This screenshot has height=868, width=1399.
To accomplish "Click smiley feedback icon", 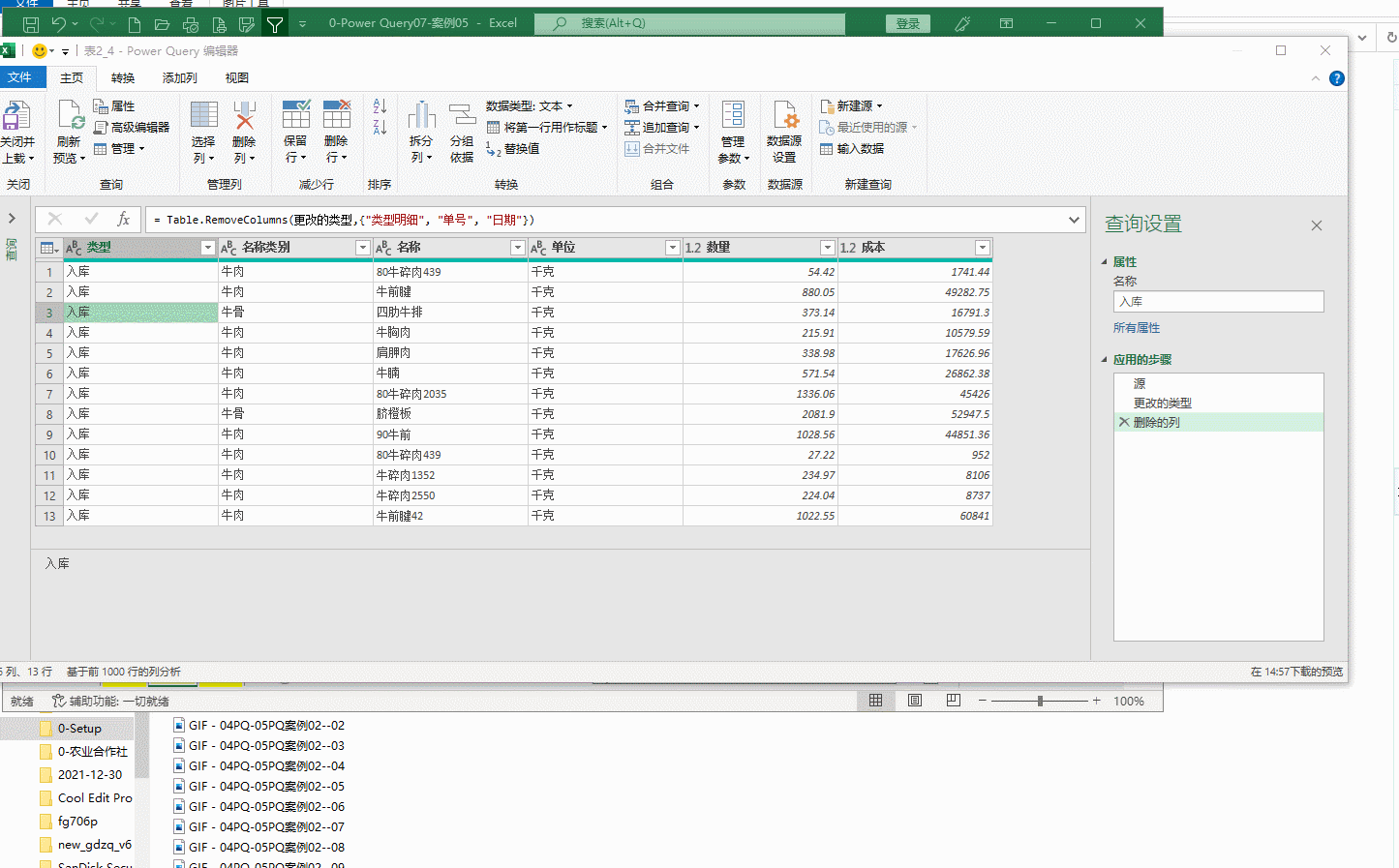I will (x=40, y=50).
